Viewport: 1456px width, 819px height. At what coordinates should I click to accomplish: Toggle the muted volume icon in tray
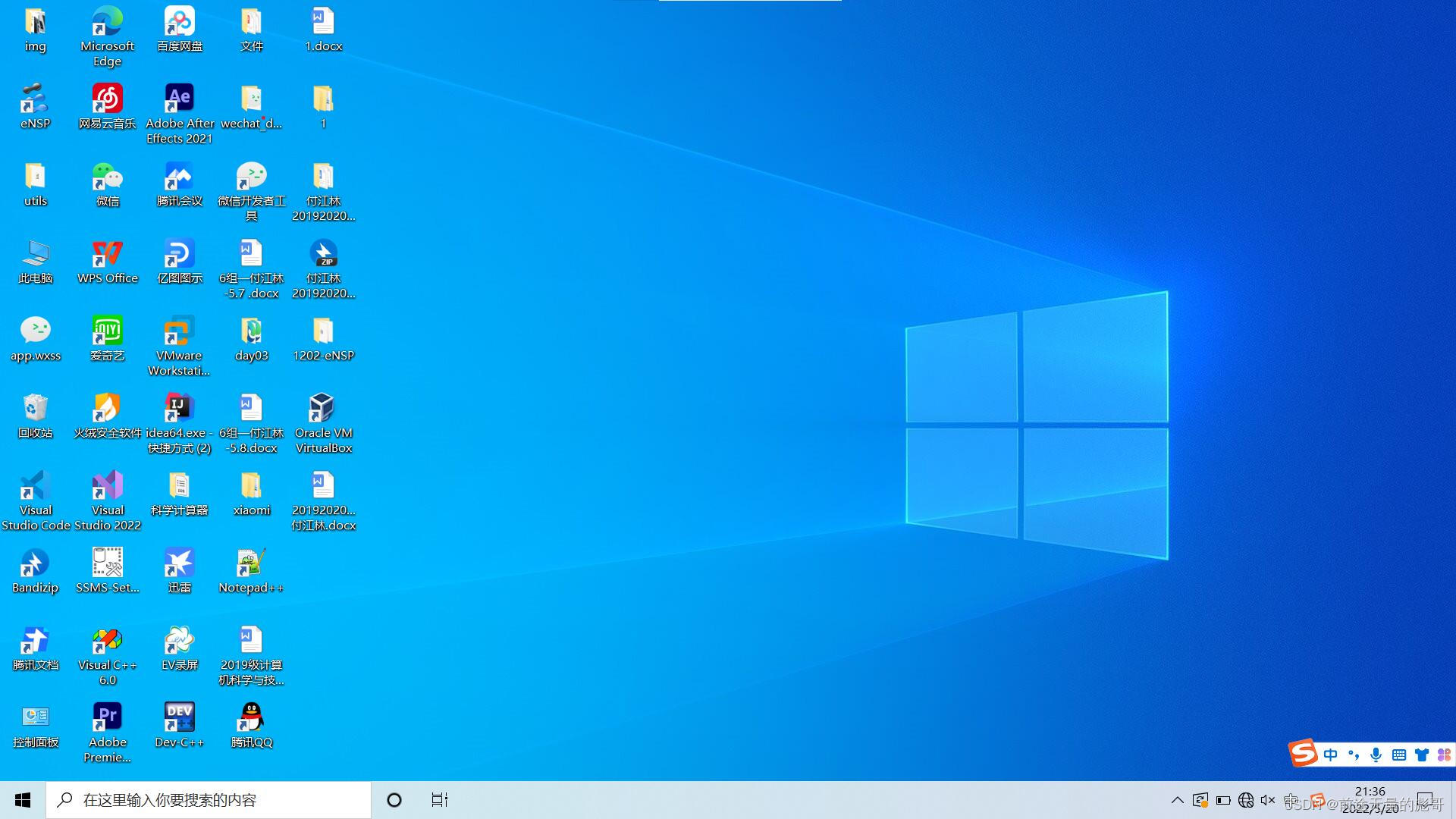point(1268,800)
